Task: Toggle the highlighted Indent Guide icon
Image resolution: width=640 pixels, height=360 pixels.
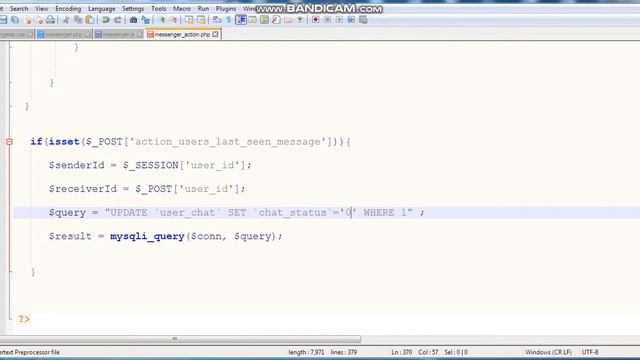Action: coord(241,20)
